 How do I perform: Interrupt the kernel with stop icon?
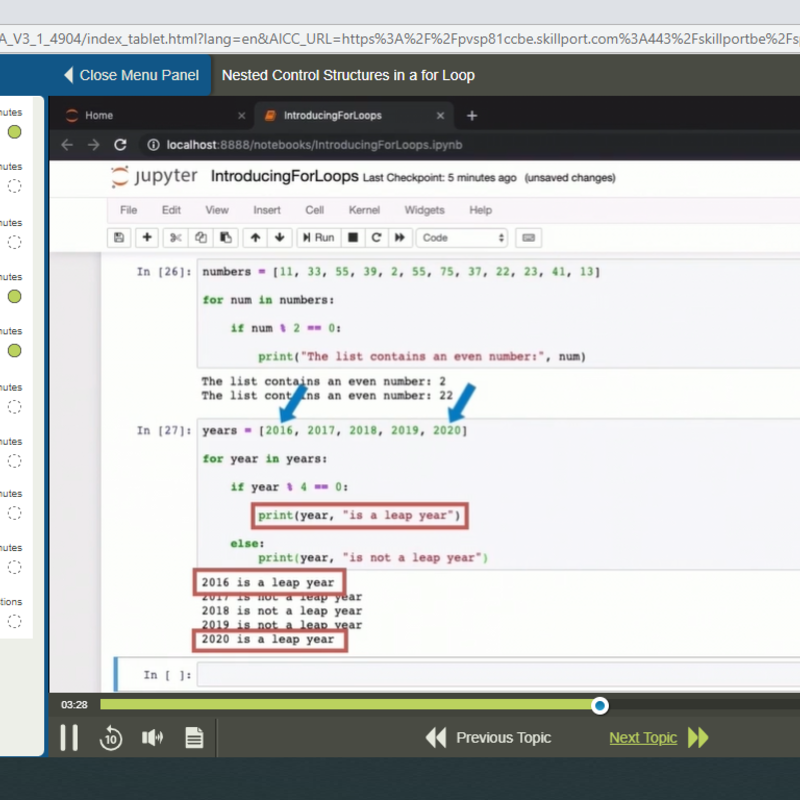(353, 238)
